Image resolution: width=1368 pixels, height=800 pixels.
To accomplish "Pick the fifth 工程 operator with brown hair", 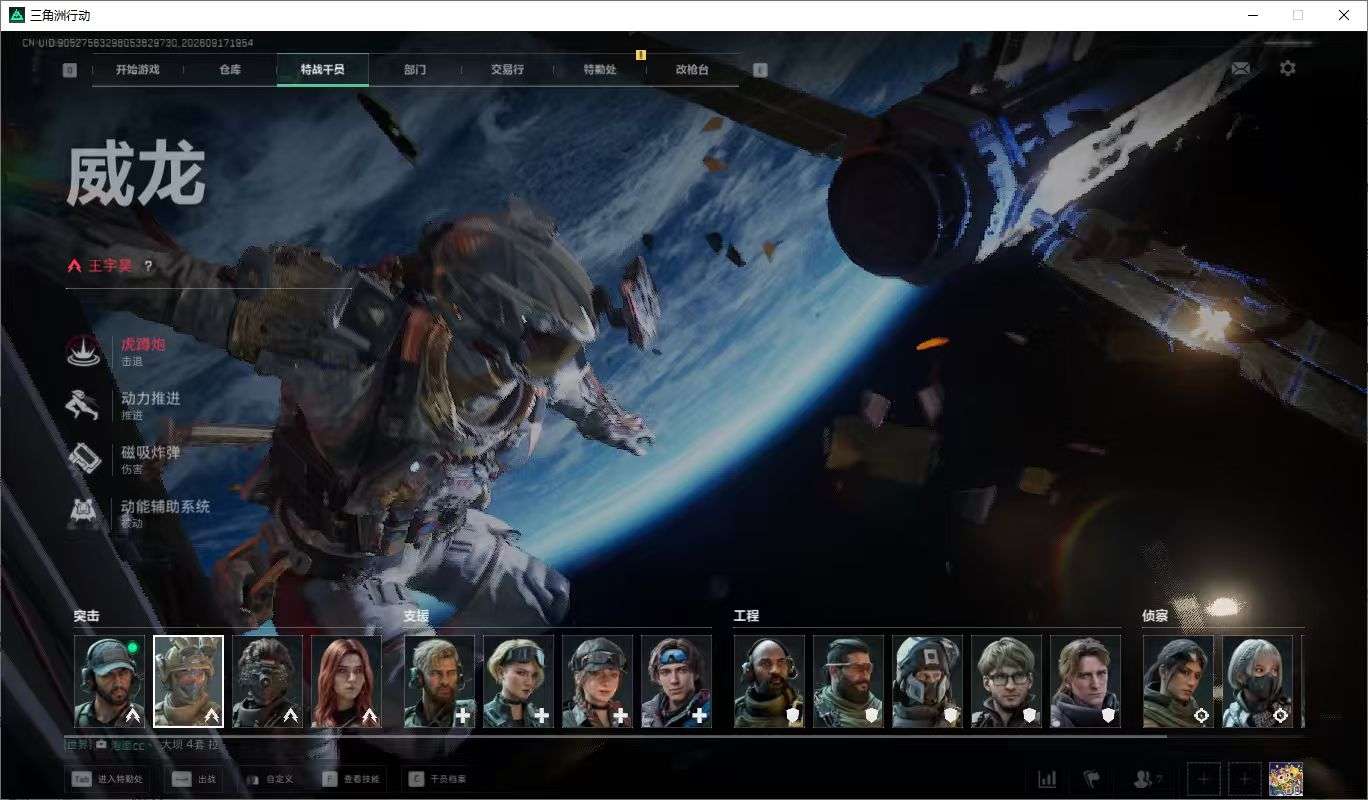I will [x=1085, y=681].
